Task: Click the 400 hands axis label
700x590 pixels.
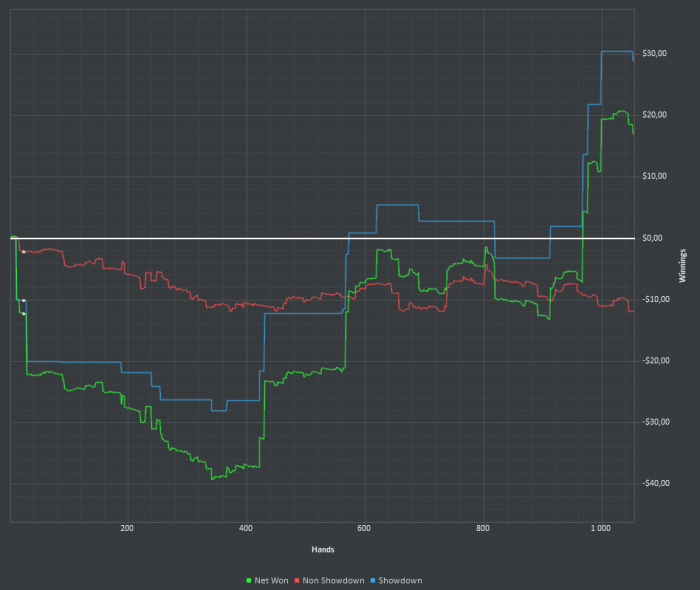Action: point(246,528)
